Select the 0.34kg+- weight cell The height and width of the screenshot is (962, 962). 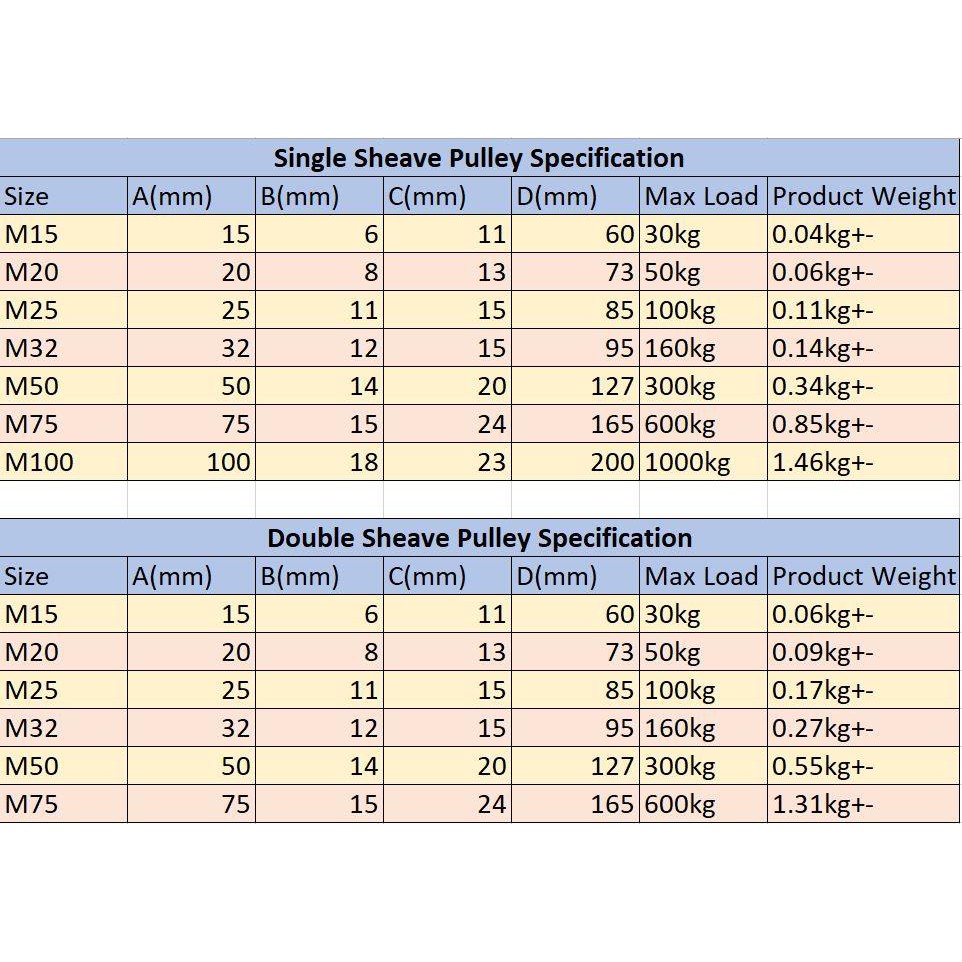click(863, 386)
